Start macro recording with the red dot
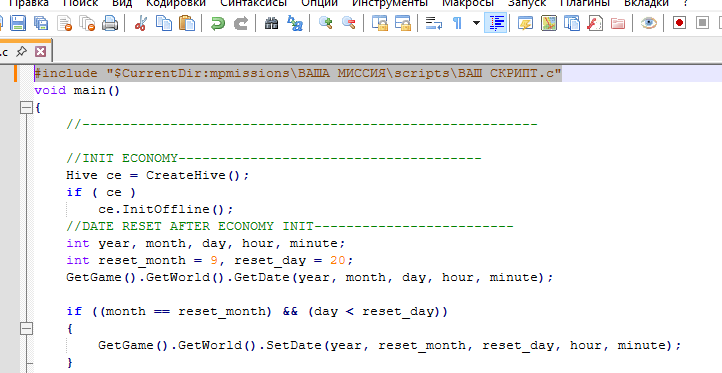 click(680, 23)
